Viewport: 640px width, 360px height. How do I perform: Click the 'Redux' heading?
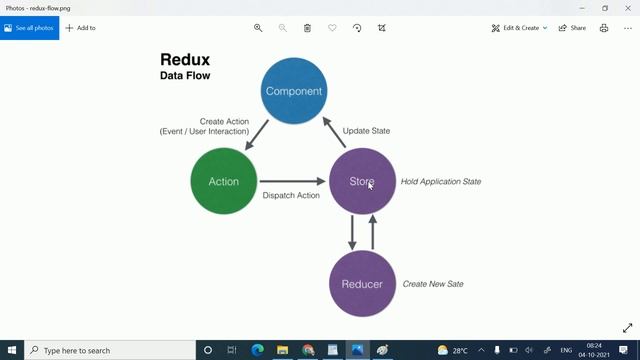(185, 60)
